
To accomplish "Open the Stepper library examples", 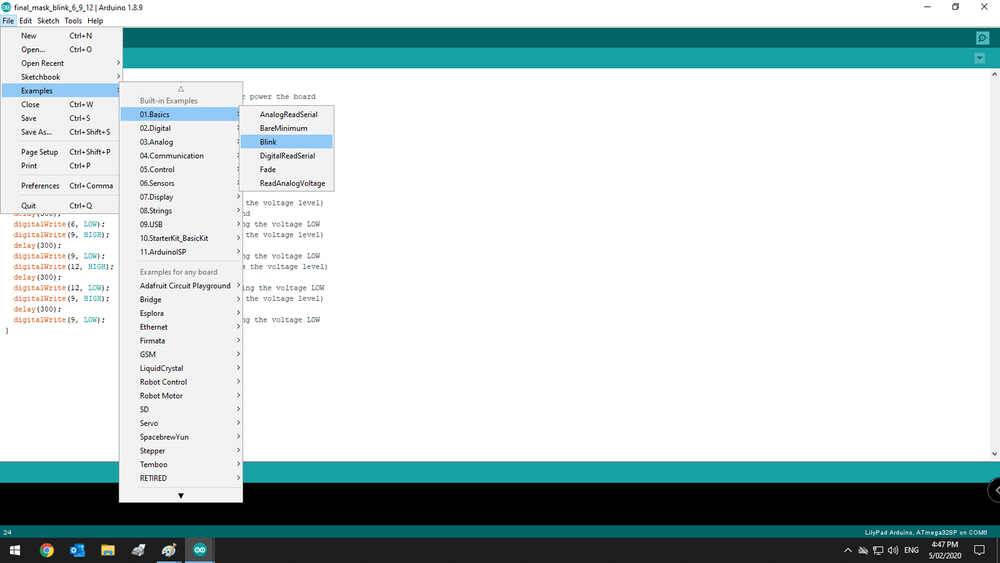I will [x=180, y=451].
